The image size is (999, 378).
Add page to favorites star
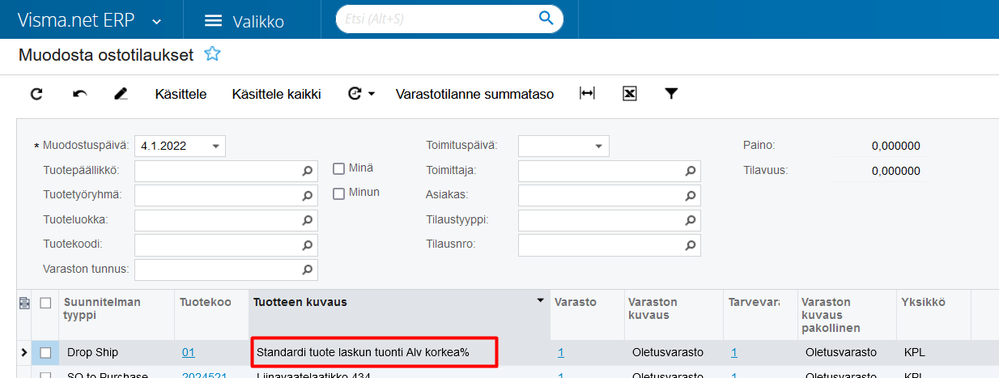(212, 54)
